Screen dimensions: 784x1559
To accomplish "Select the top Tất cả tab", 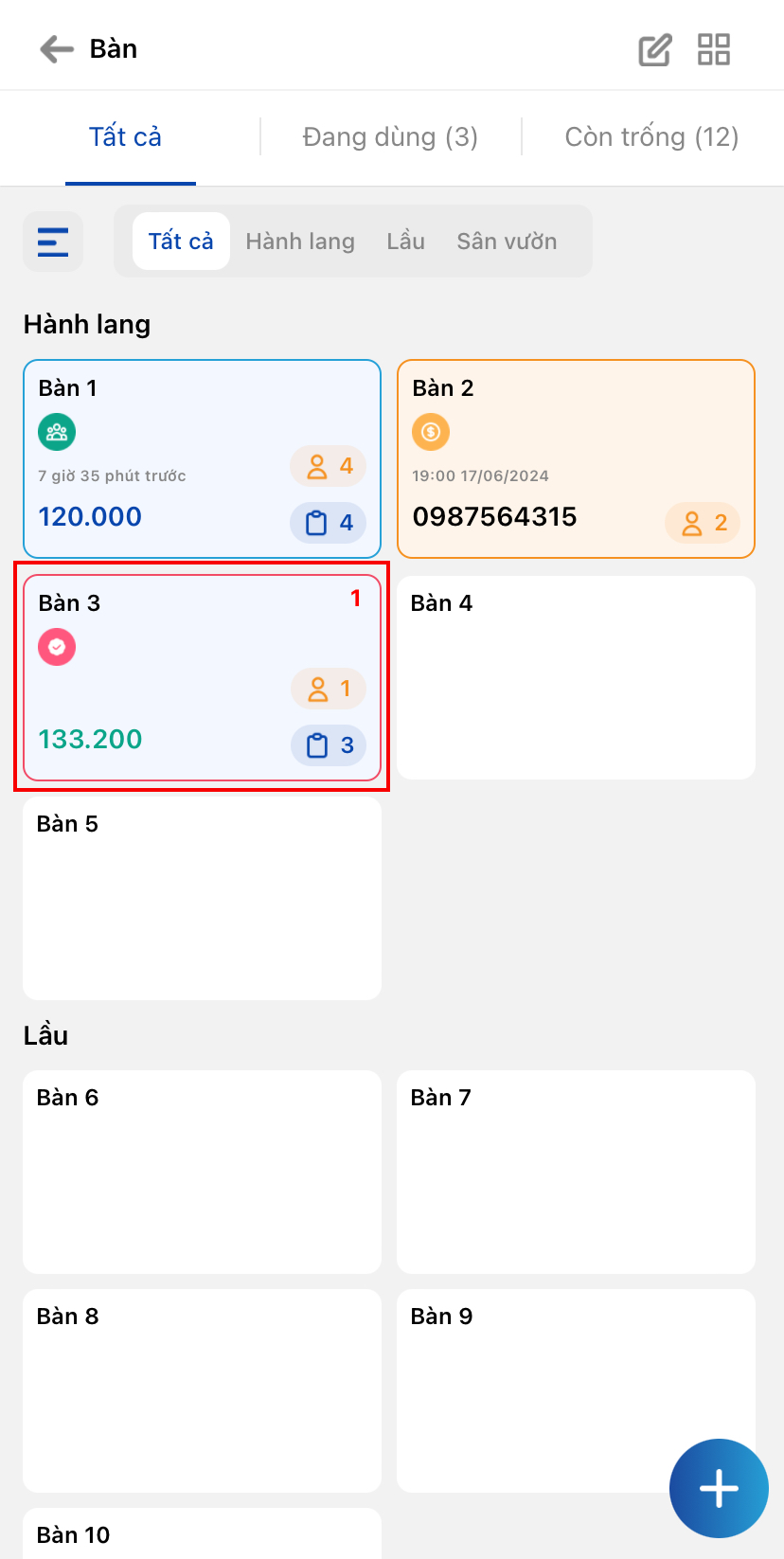I will click(x=126, y=137).
